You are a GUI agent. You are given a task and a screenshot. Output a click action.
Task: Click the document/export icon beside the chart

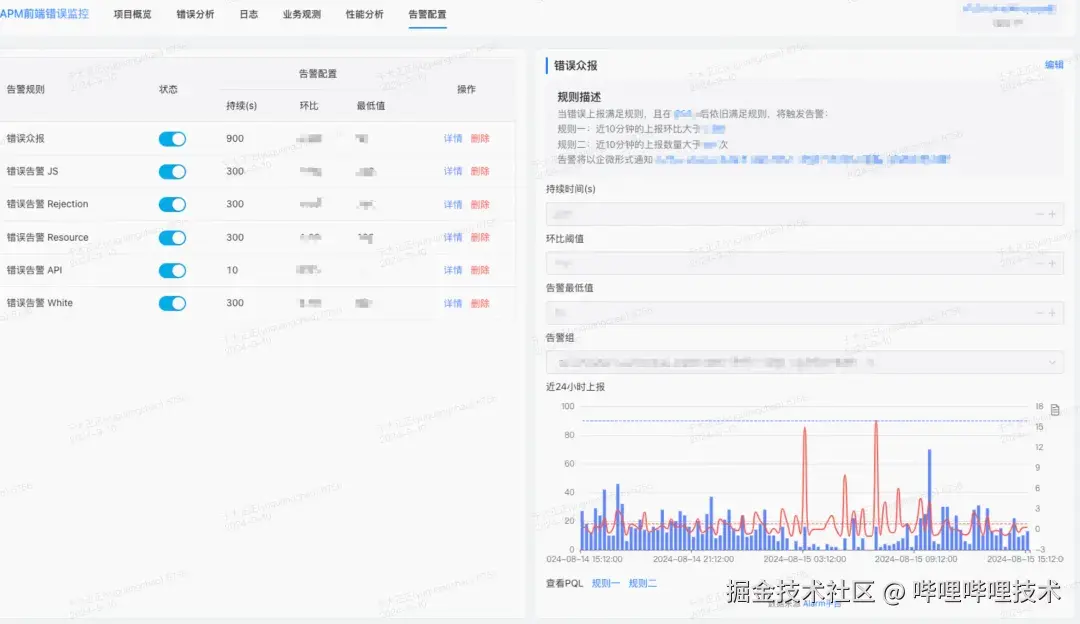pos(1056,408)
